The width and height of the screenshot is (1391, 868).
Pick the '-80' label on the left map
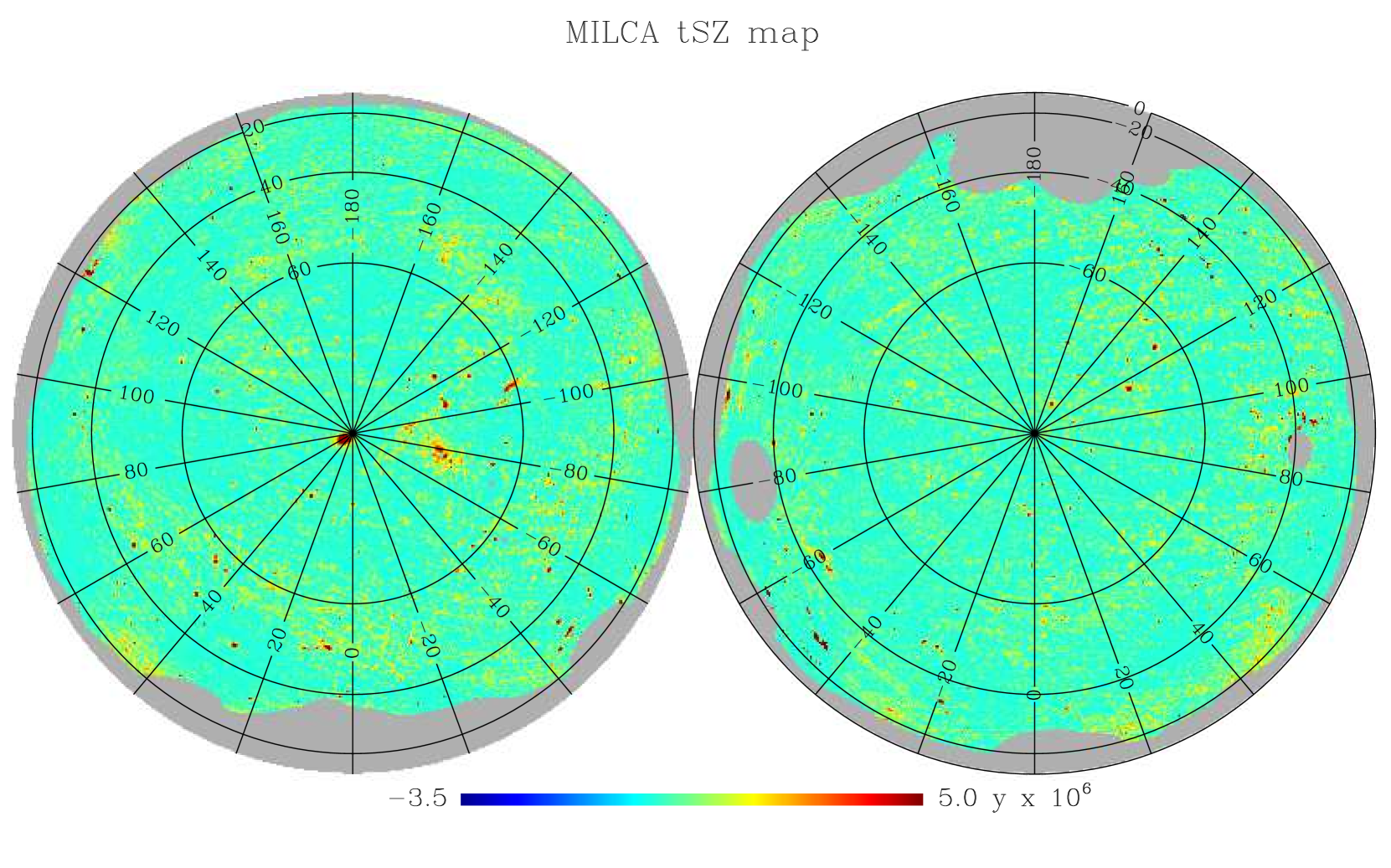[569, 473]
